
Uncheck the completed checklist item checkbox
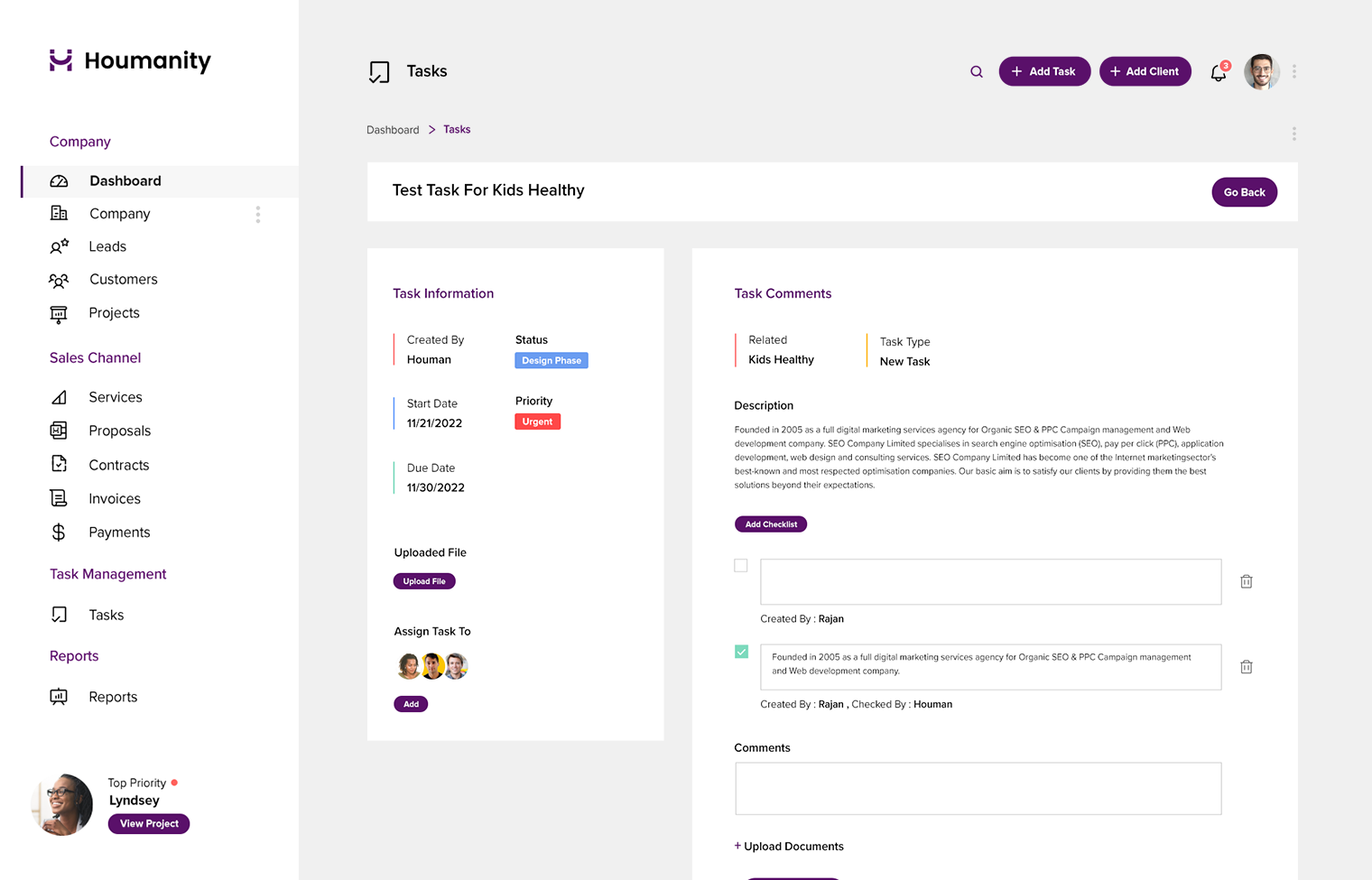point(741,652)
